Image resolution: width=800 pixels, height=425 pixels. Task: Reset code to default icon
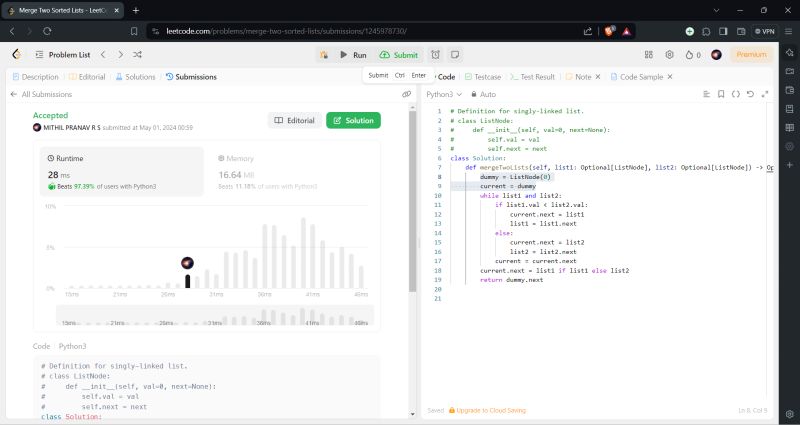point(750,94)
